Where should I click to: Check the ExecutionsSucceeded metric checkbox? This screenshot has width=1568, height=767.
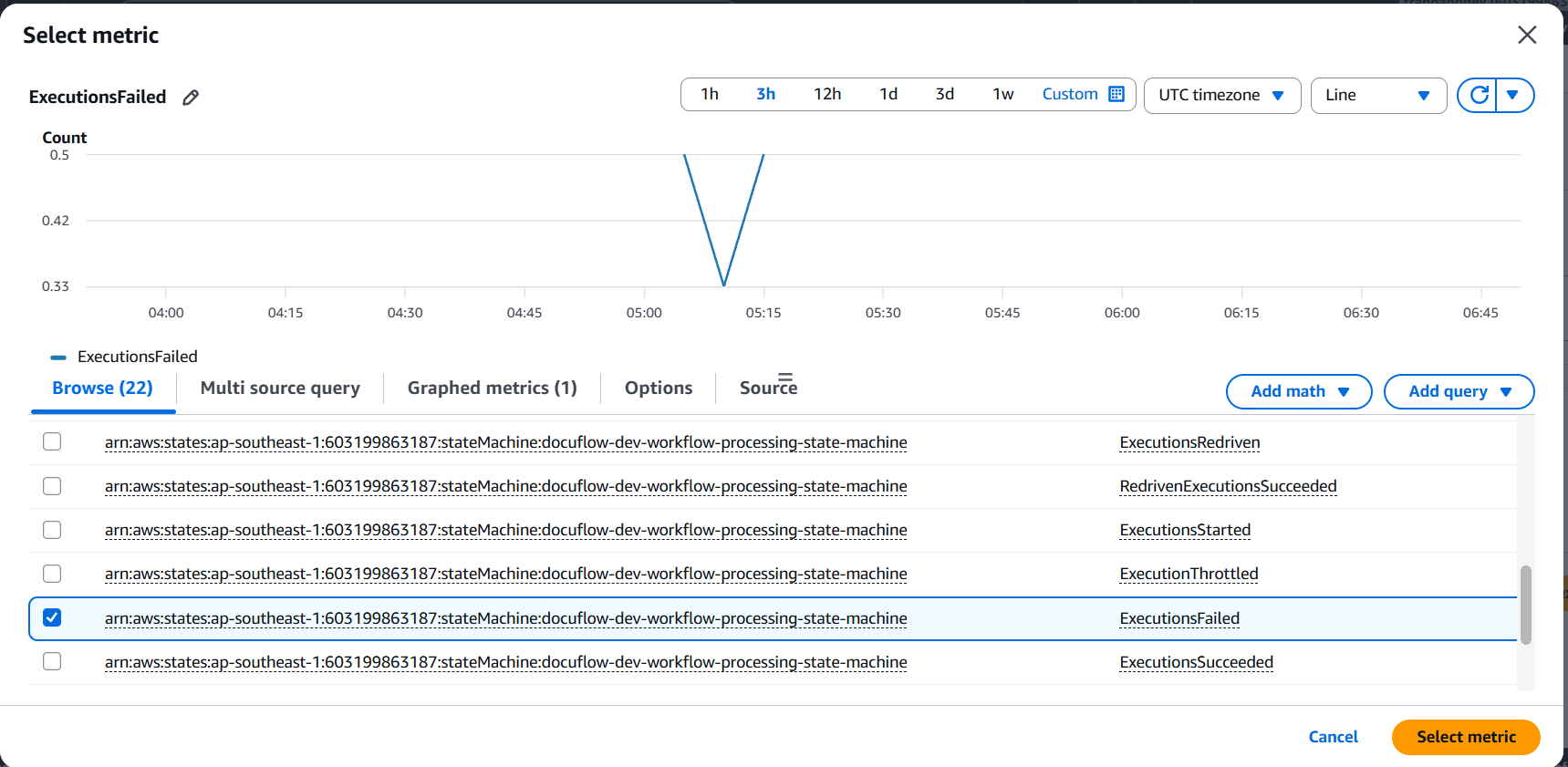pyautogui.click(x=52, y=661)
